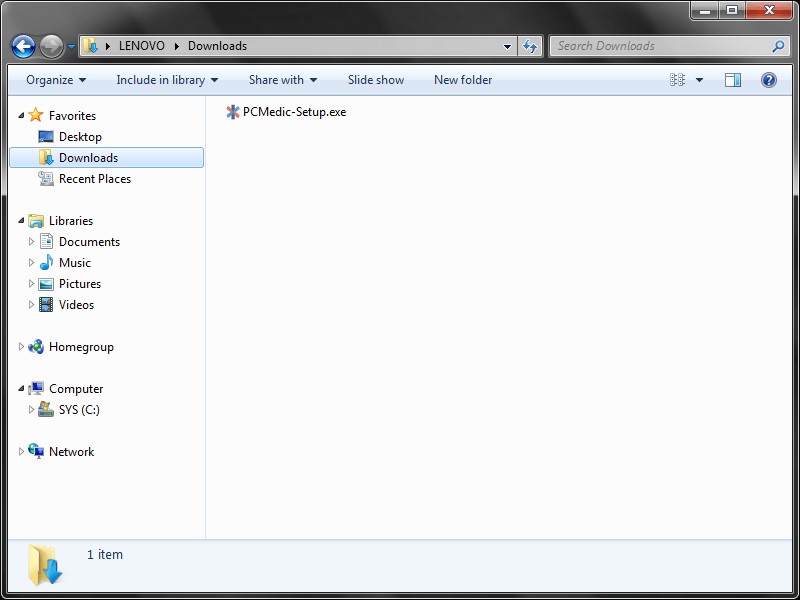This screenshot has width=800, height=600.
Task: Expand the Homegroup node
Action: click(21, 347)
